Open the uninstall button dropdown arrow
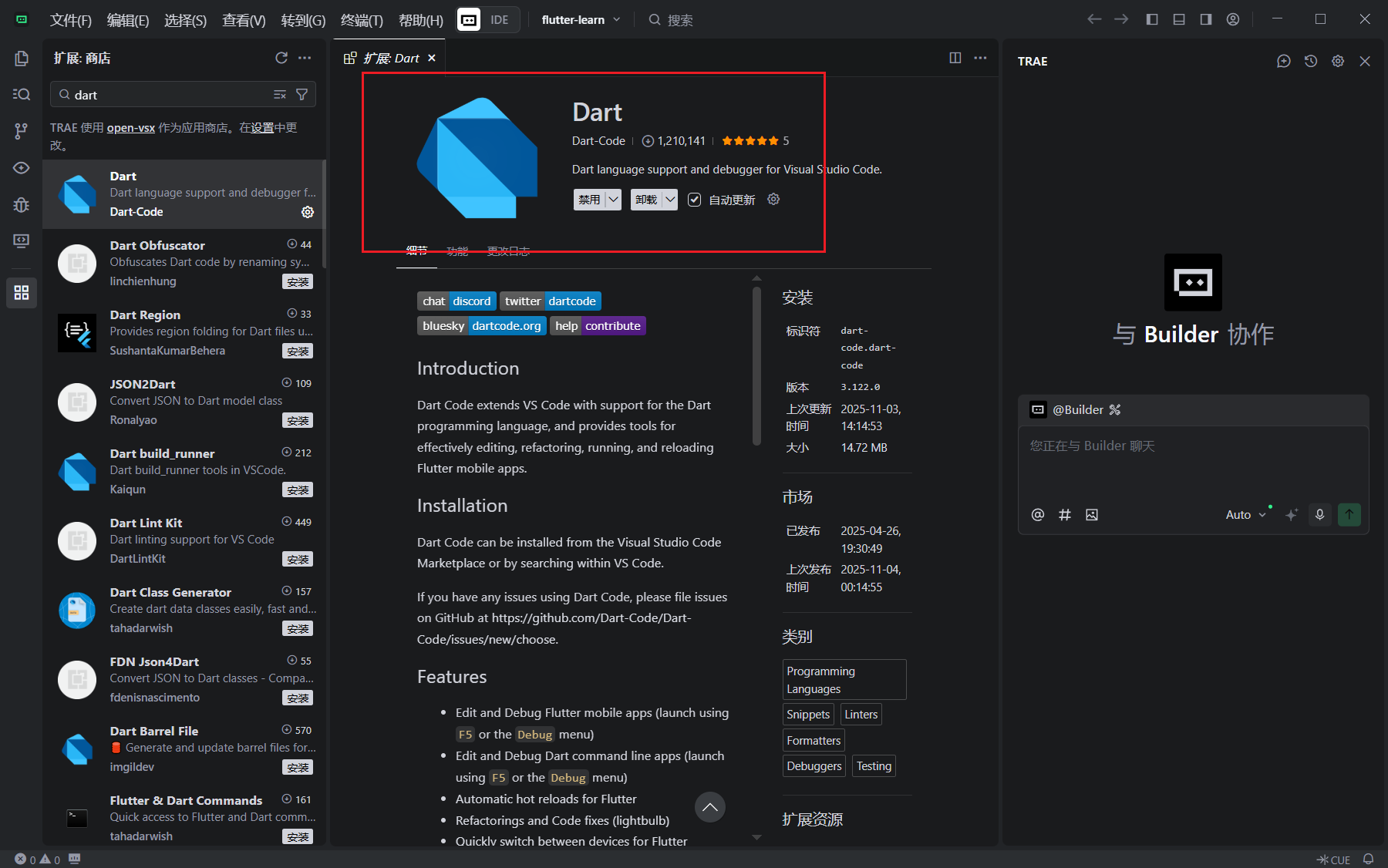The height and width of the screenshot is (868, 1388). coord(670,200)
